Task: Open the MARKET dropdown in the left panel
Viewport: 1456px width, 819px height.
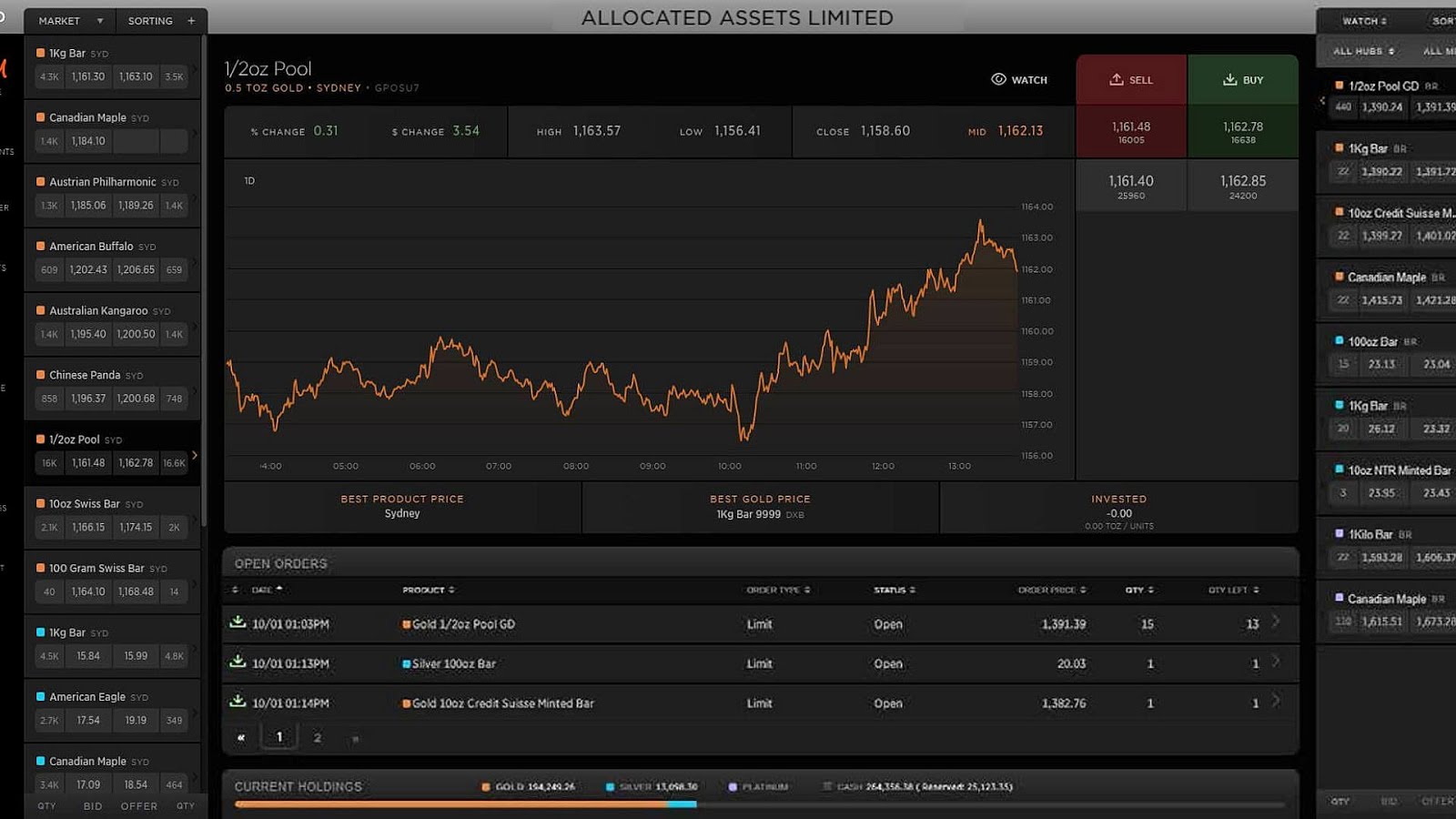Action: [68, 20]
